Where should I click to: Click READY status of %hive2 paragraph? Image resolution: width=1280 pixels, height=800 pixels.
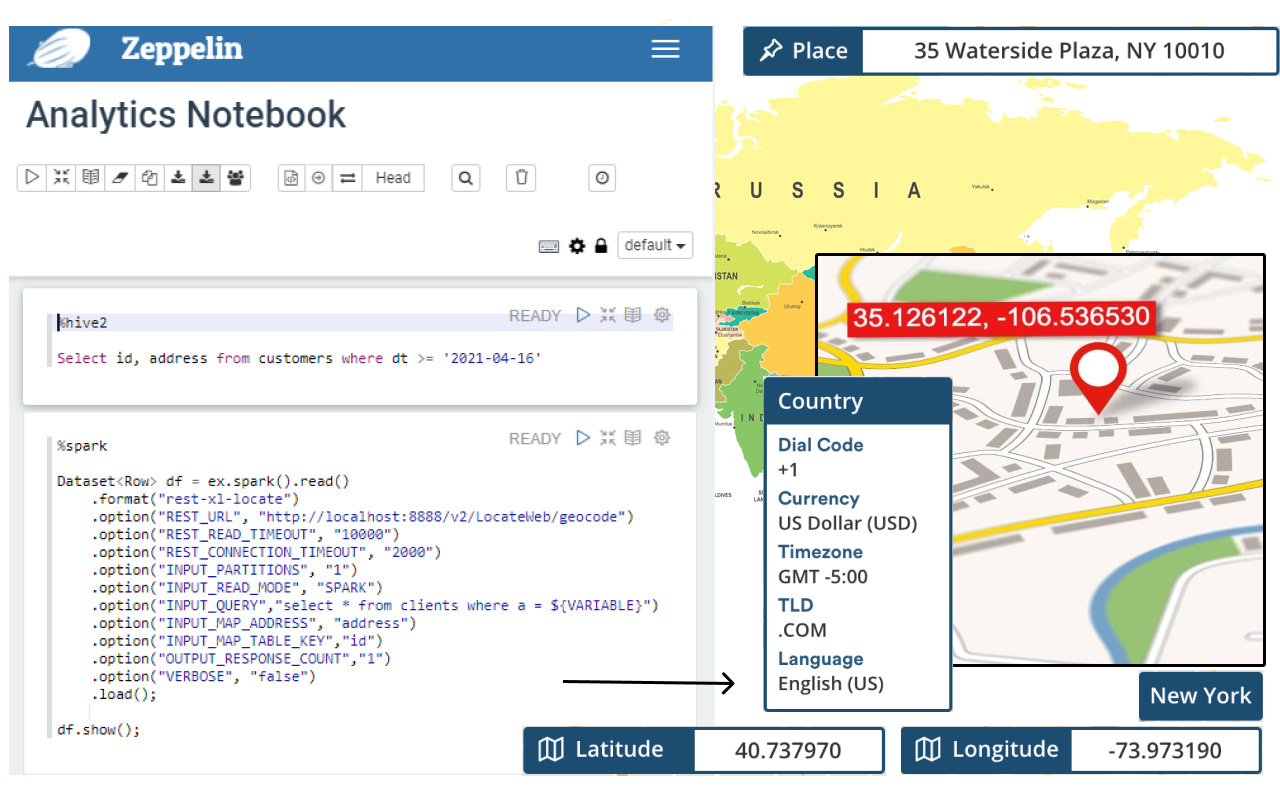click(535, 316)
